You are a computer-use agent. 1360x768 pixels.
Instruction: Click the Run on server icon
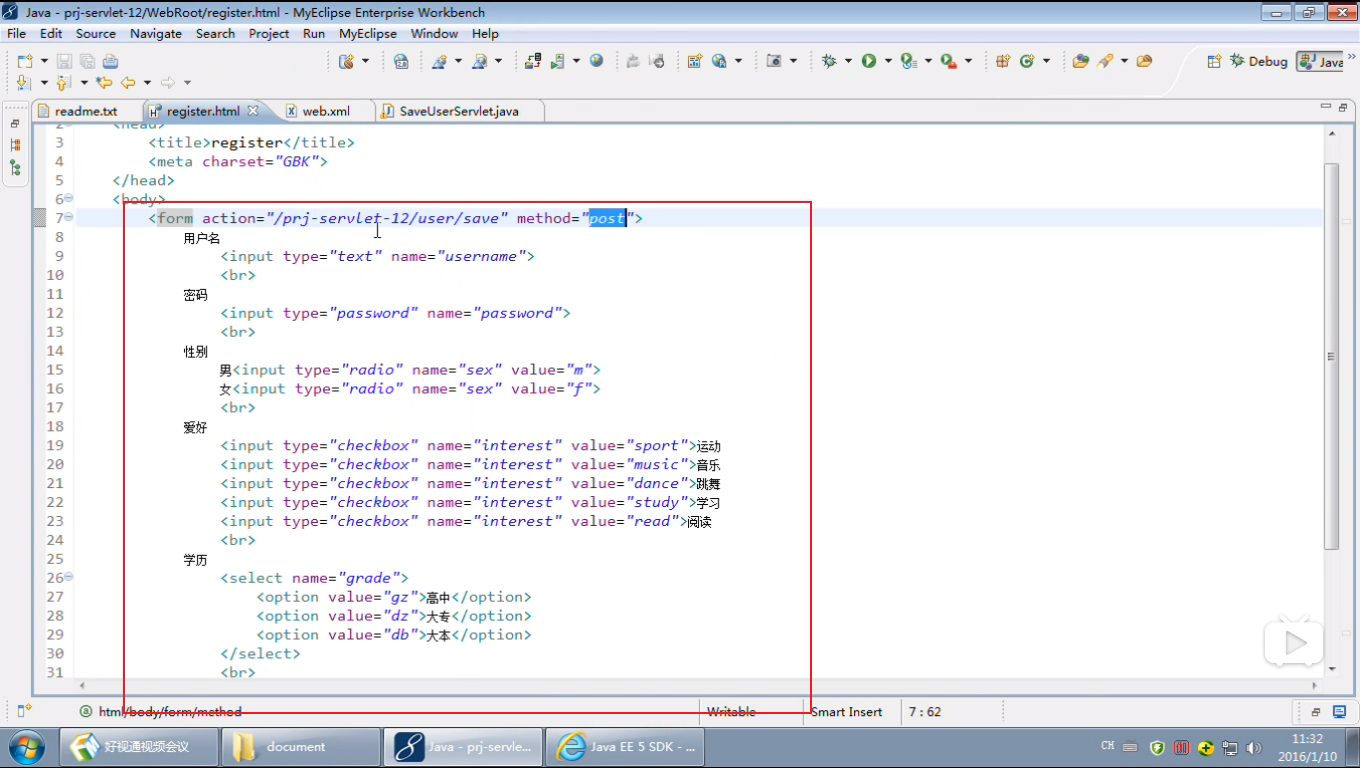click(558, 61)
